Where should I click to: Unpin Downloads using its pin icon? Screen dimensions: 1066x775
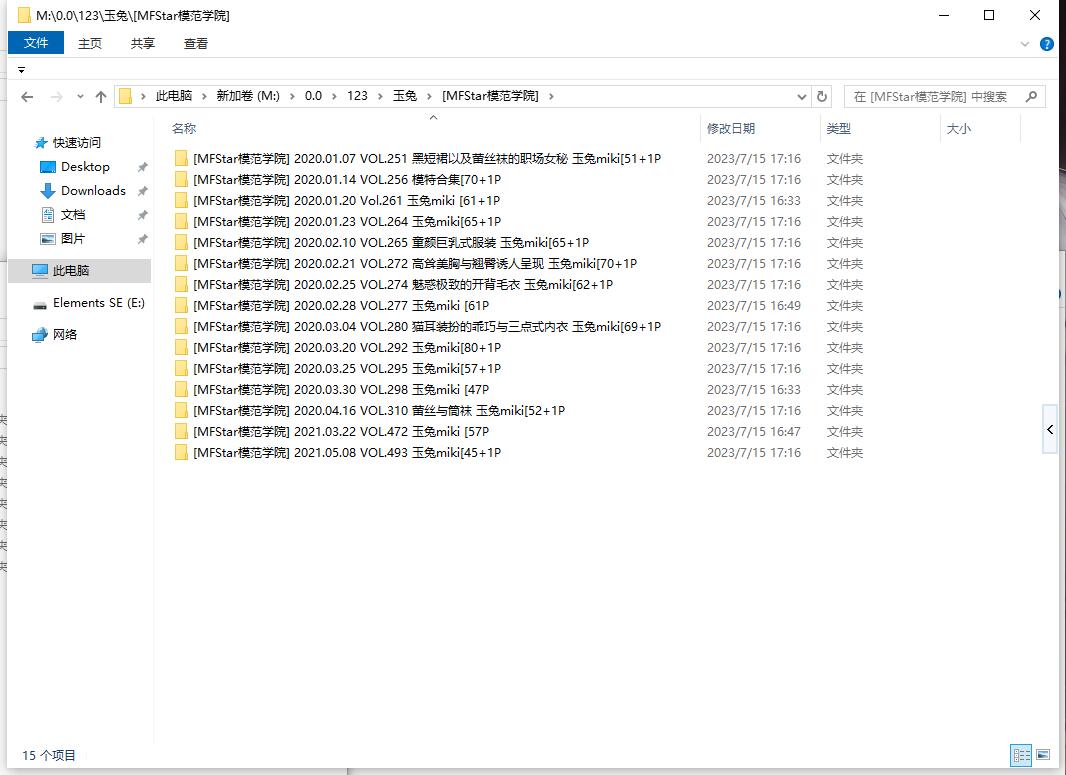click(x=142, y=191)
